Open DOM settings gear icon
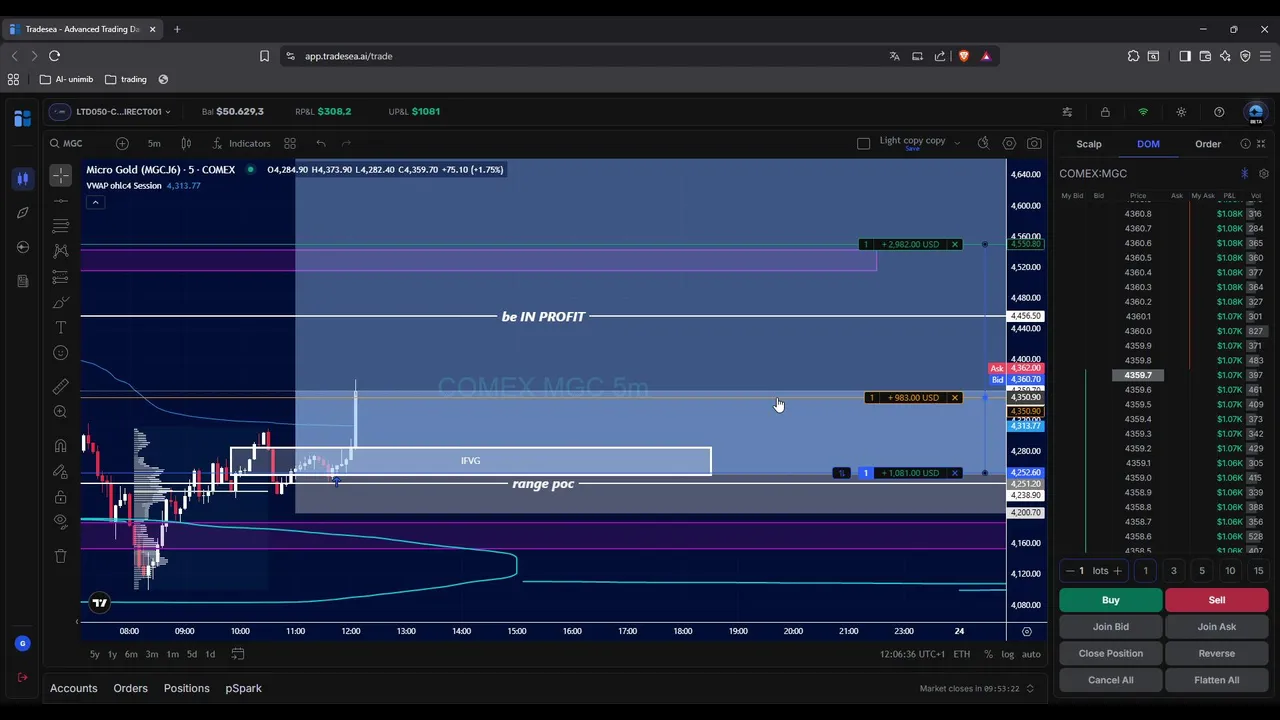This screenshot has height=720, width=1280. tap(1264, 173)
